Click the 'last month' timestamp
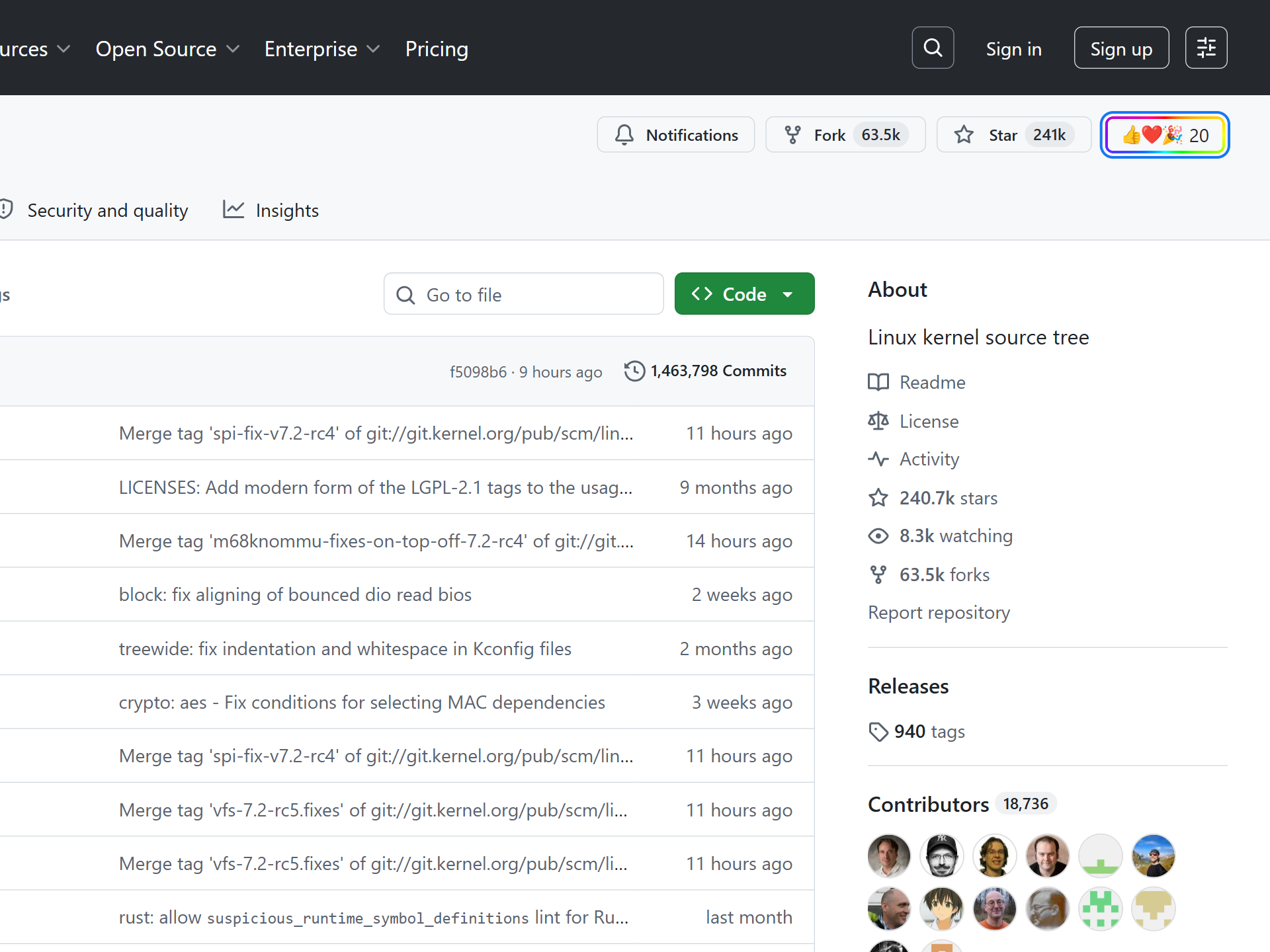The image size is (1270, 952). tap(749, 917)
